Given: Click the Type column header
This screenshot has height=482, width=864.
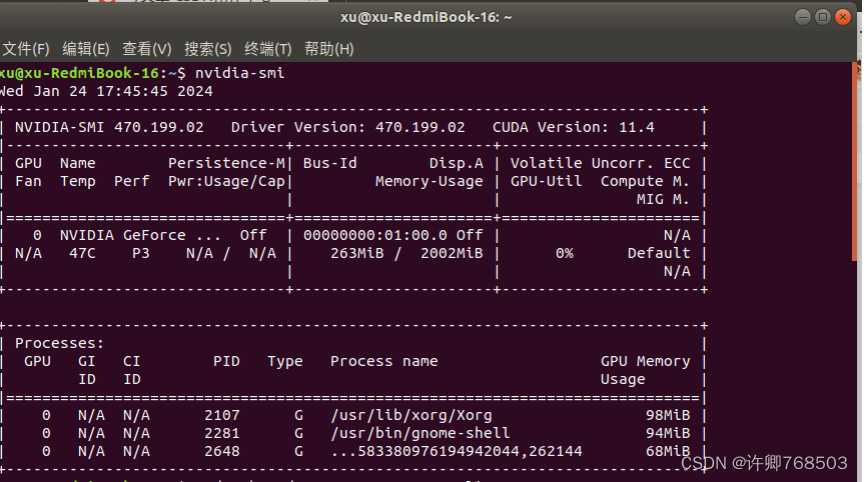Looking at the screenshot, I should click(285, 361).
